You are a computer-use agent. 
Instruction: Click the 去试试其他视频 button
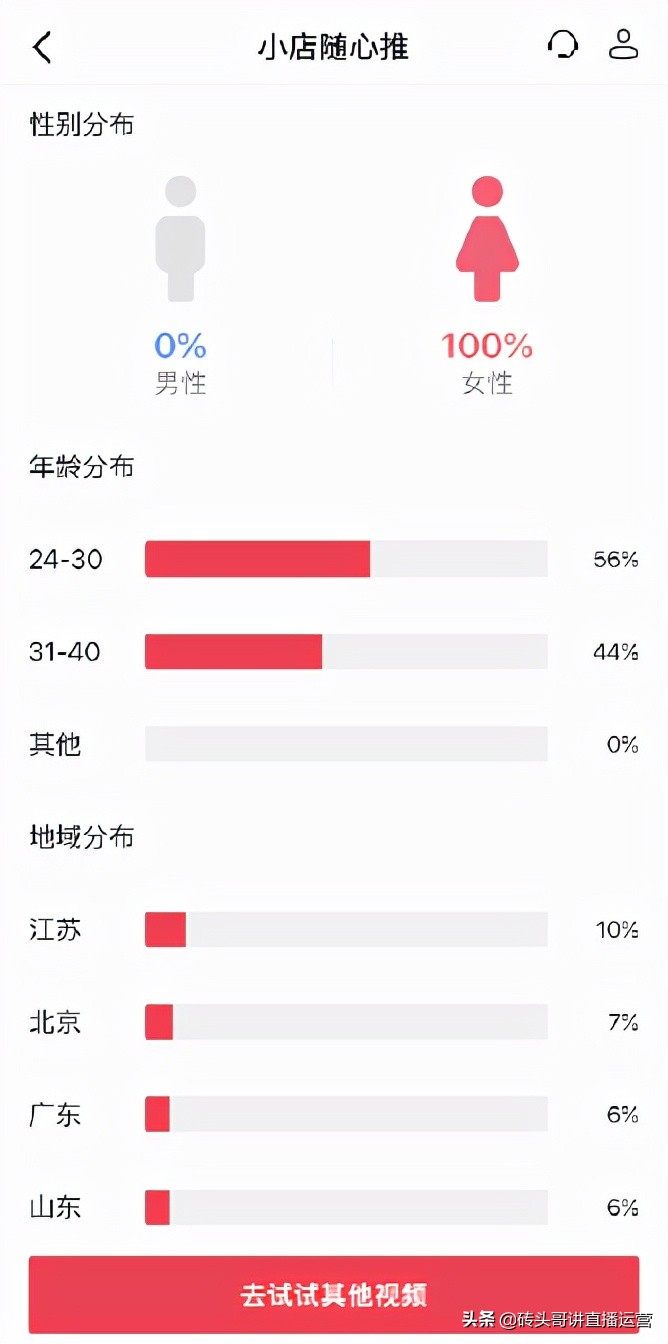pos(333,1295)
